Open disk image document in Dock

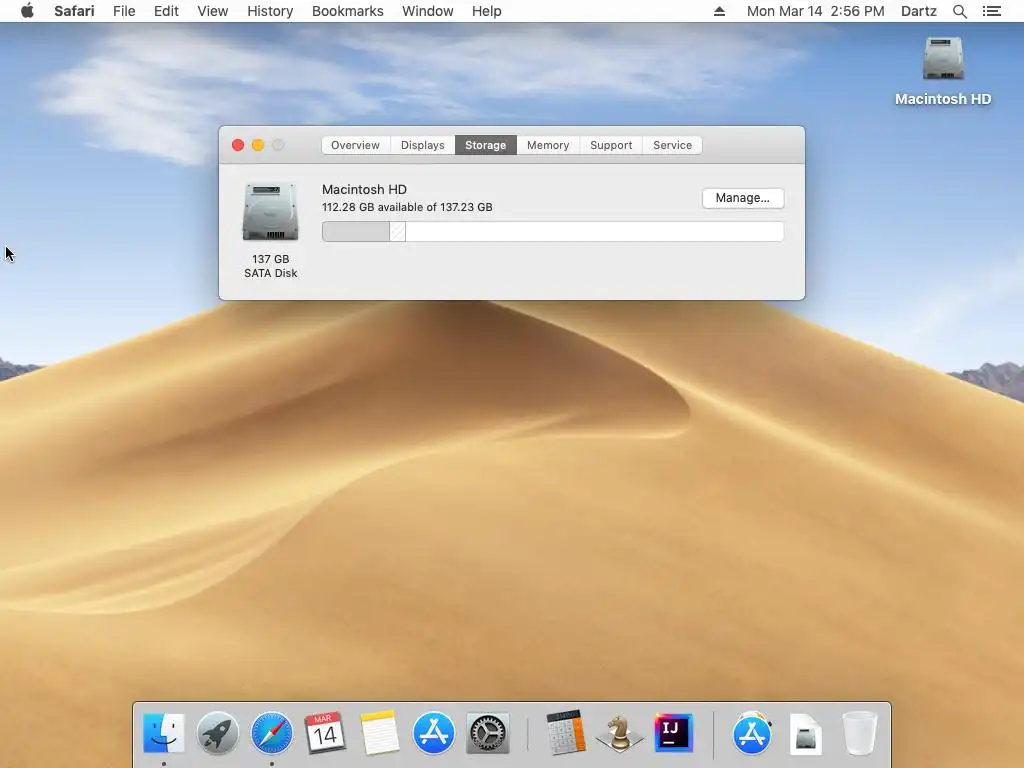click(806, 734)
